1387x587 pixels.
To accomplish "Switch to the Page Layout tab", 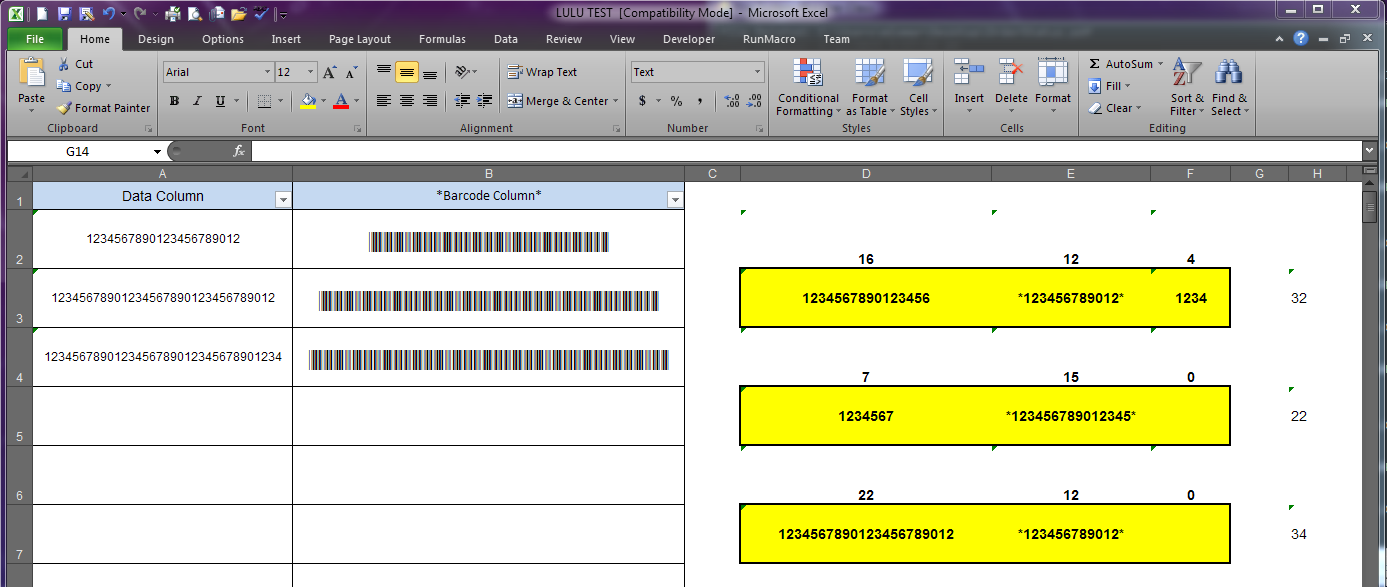I will (x=360, y=39).
